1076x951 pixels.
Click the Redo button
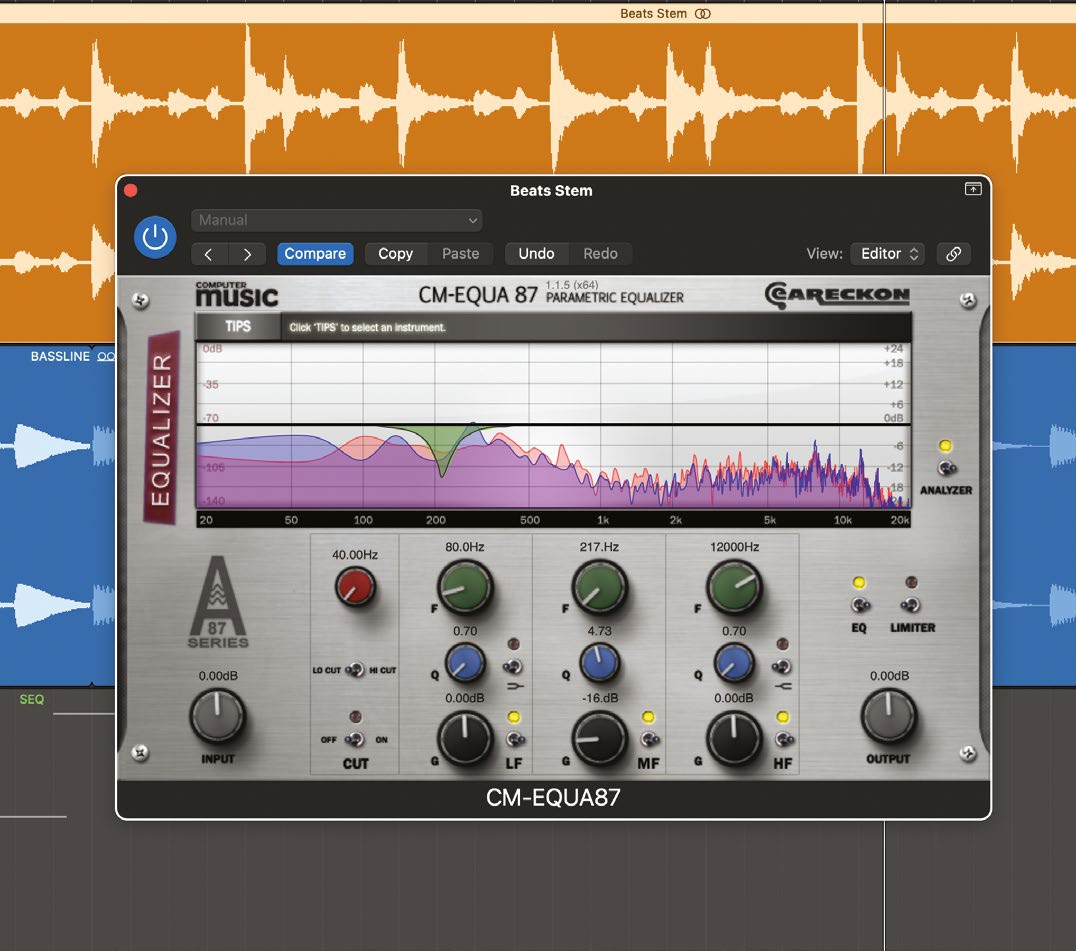click(600, 254)
